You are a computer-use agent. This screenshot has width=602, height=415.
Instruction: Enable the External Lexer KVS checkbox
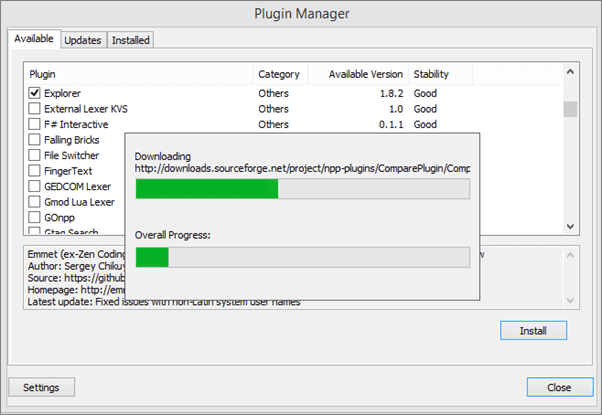coord(35,109)
